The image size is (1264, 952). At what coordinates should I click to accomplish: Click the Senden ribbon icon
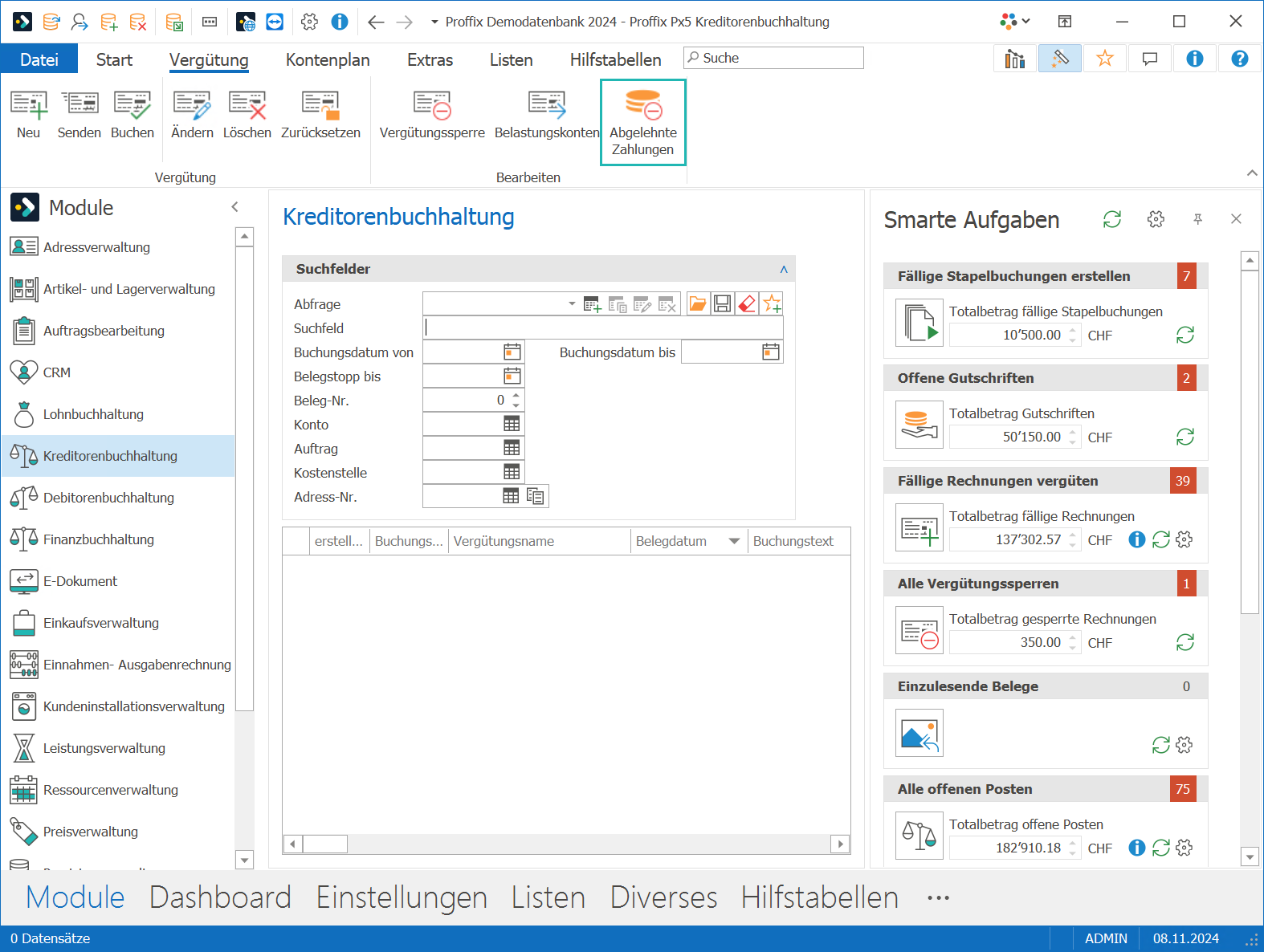pos(80,105)
